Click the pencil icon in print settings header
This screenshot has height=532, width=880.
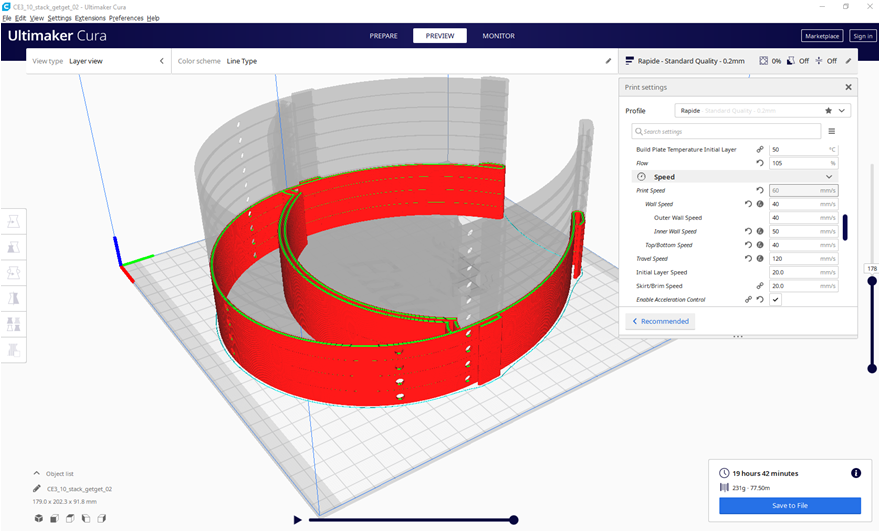[x=849, y=61]
